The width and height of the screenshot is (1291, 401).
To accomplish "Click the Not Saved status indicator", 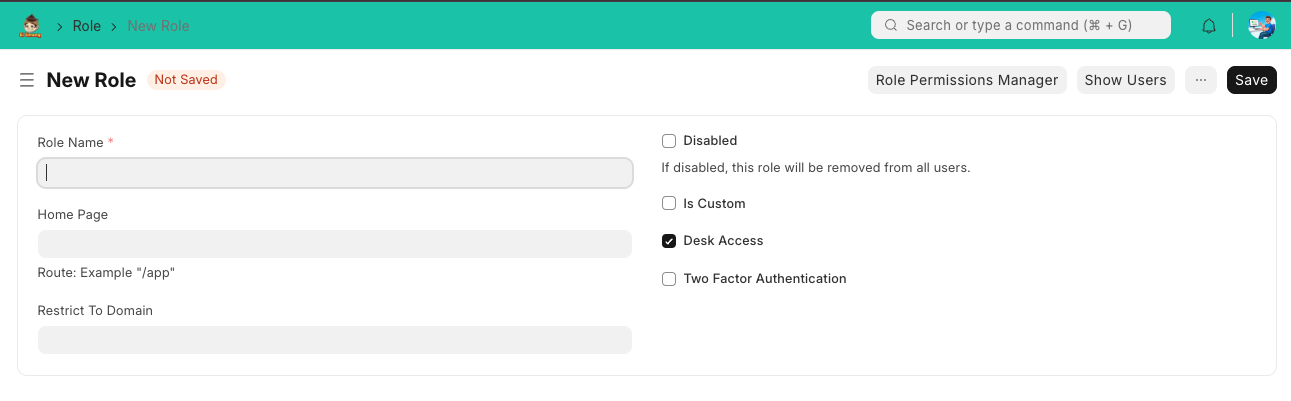I will tap(186, 80).
